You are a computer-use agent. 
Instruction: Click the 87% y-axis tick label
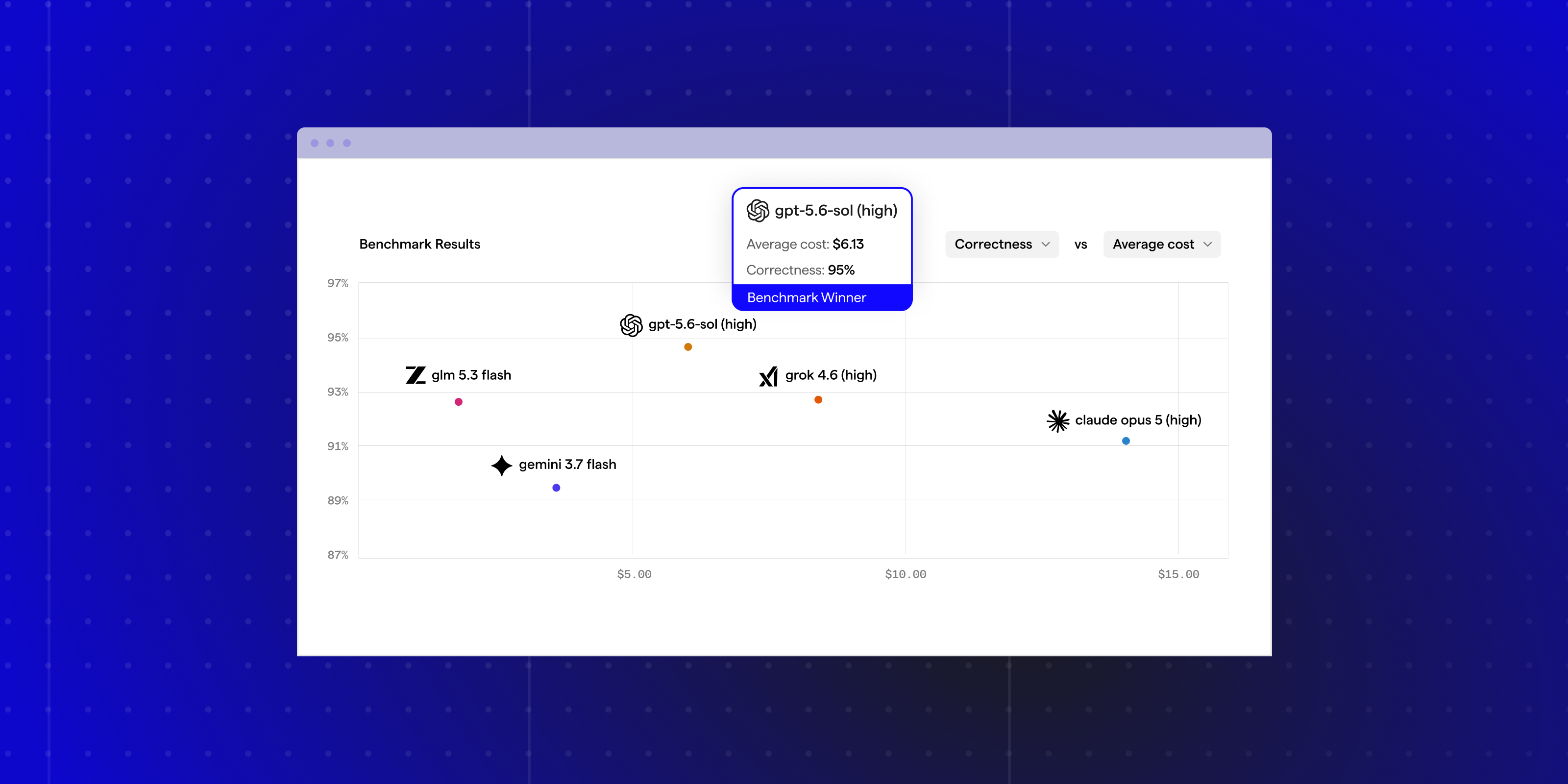338,555
